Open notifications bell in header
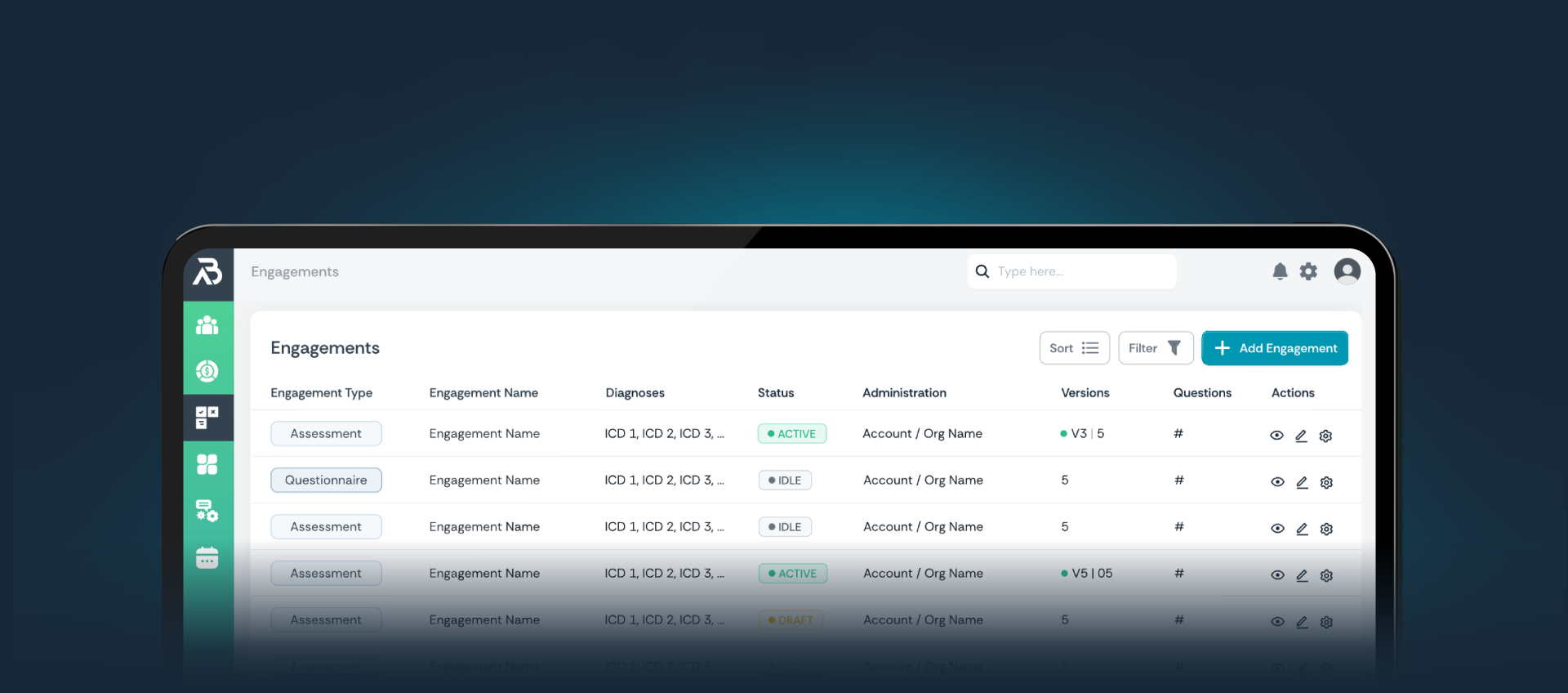This screenshot has width=1568, height=693. point(1280,271)
